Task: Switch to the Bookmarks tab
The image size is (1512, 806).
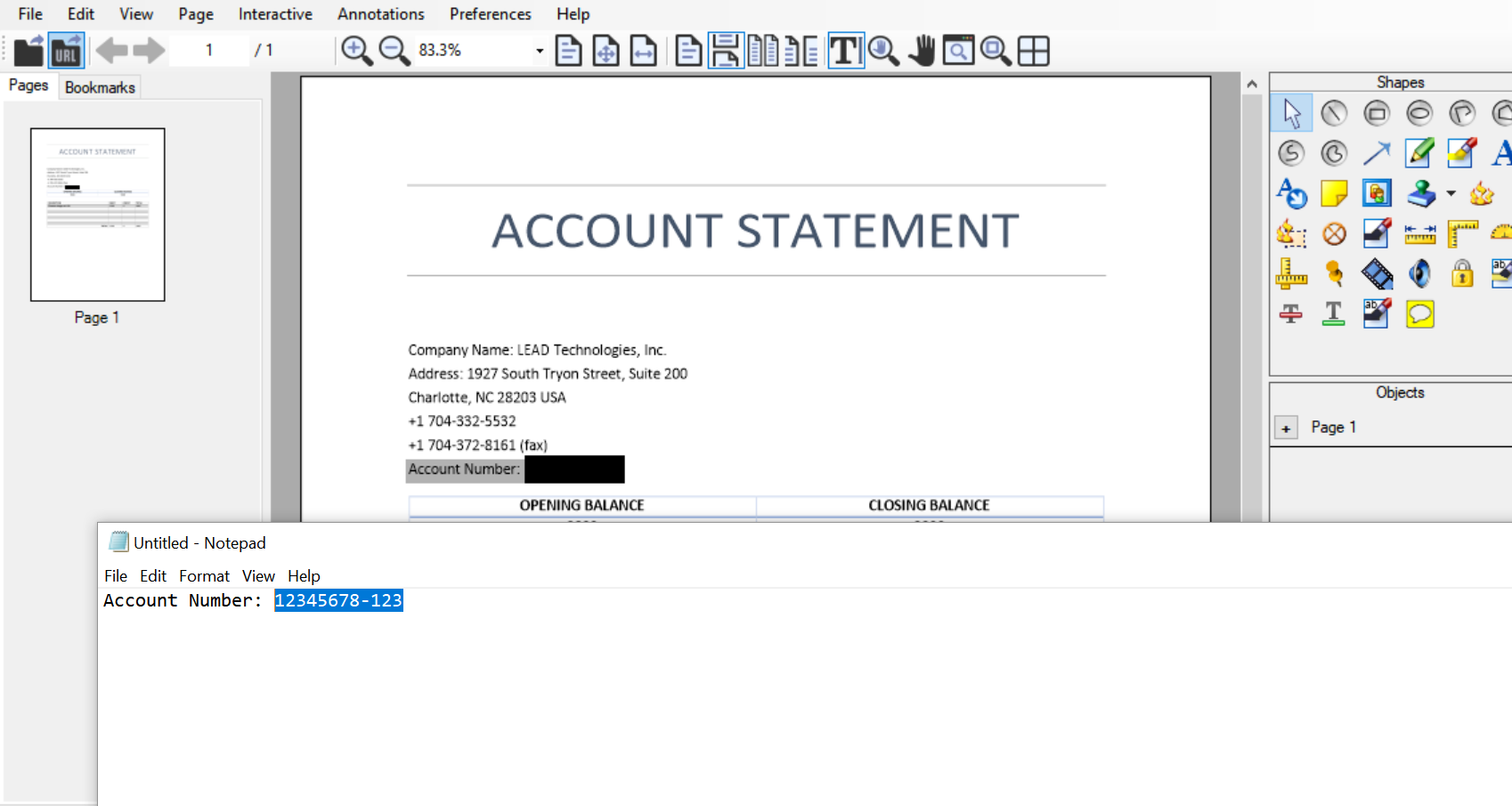Action: click(x=100, y=86)
